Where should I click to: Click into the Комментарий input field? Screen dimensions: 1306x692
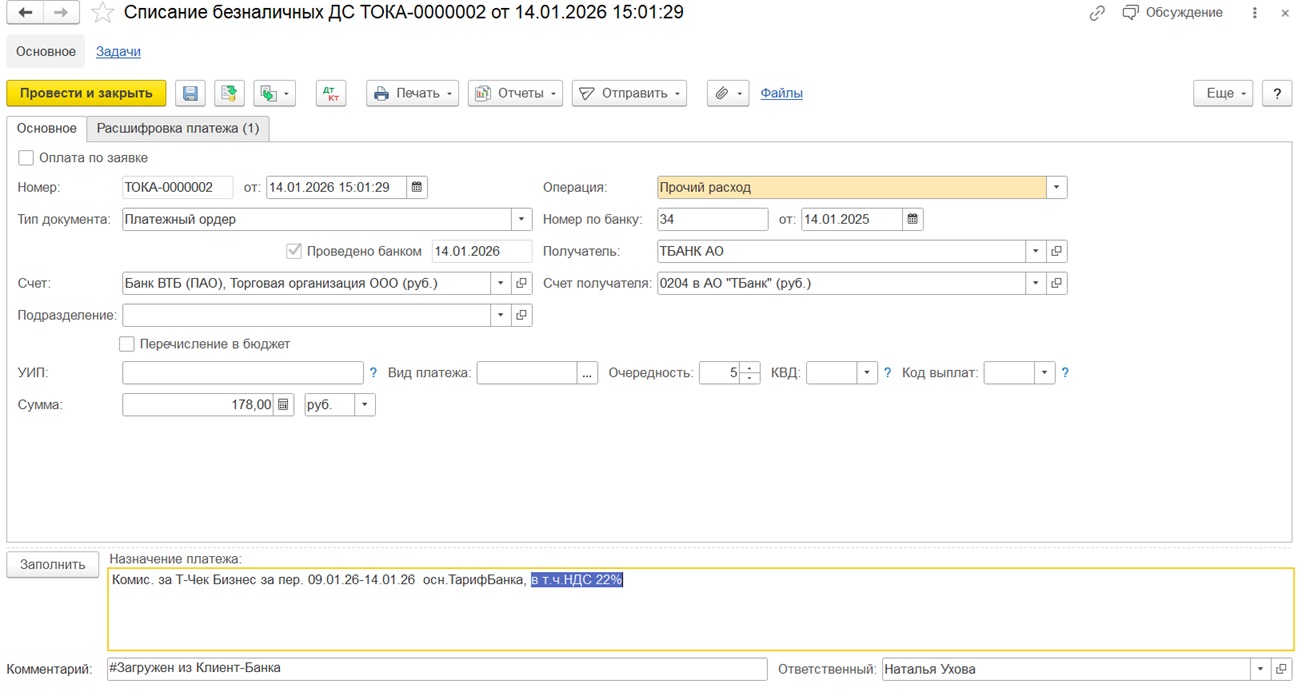point(436,669)
